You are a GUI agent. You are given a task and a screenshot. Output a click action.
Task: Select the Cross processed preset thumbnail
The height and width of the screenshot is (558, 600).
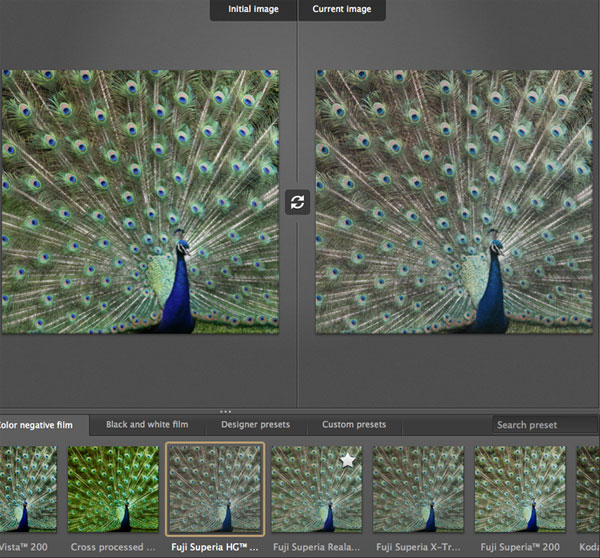pyautogui.click(x=113, y=489)
